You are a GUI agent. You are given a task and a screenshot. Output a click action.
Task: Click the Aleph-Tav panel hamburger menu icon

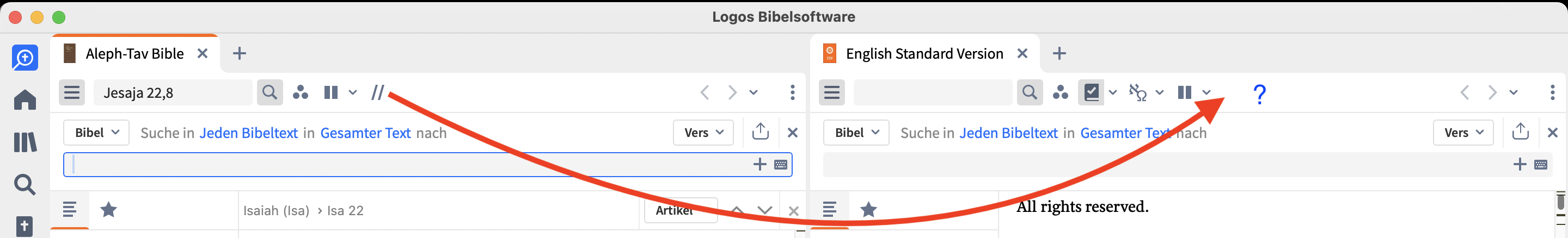click(72, 93)
